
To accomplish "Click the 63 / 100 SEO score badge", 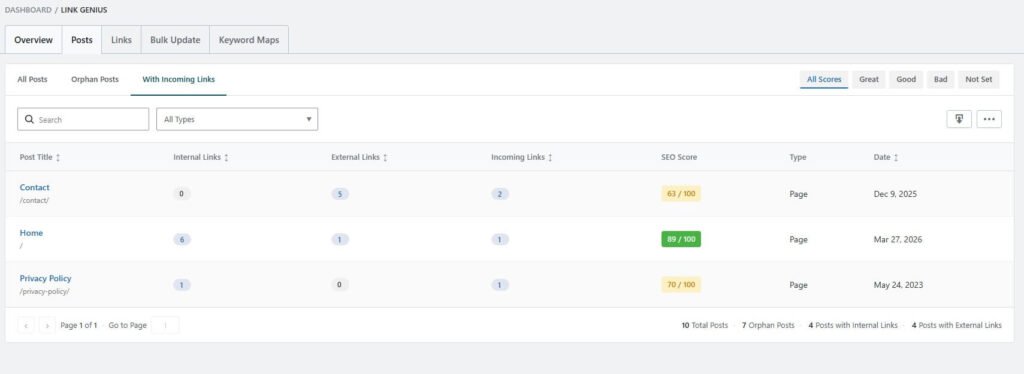I will [x=681, y=194].
